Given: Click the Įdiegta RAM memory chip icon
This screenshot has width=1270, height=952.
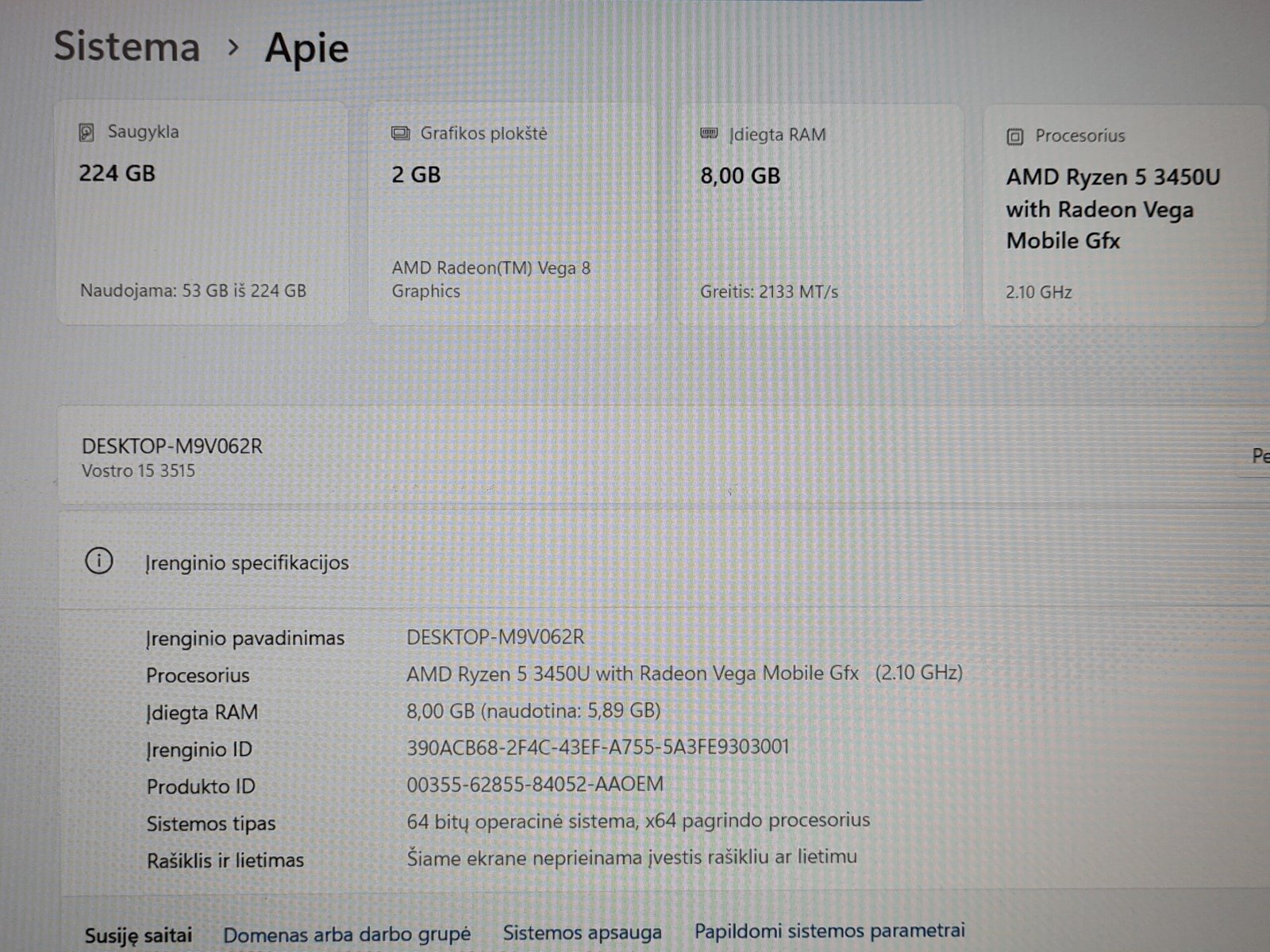Looking at the screenshot, I should pos(710,134).
